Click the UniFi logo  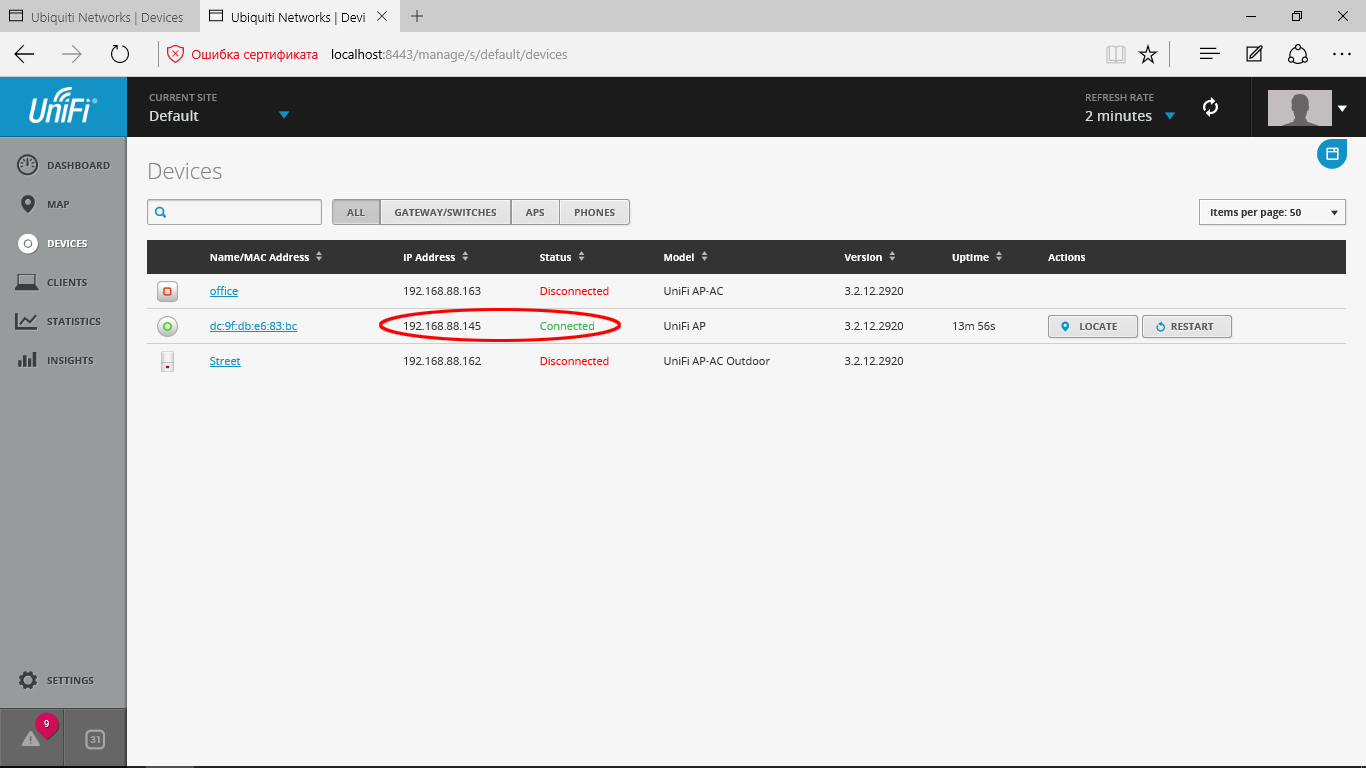(63, 107)
